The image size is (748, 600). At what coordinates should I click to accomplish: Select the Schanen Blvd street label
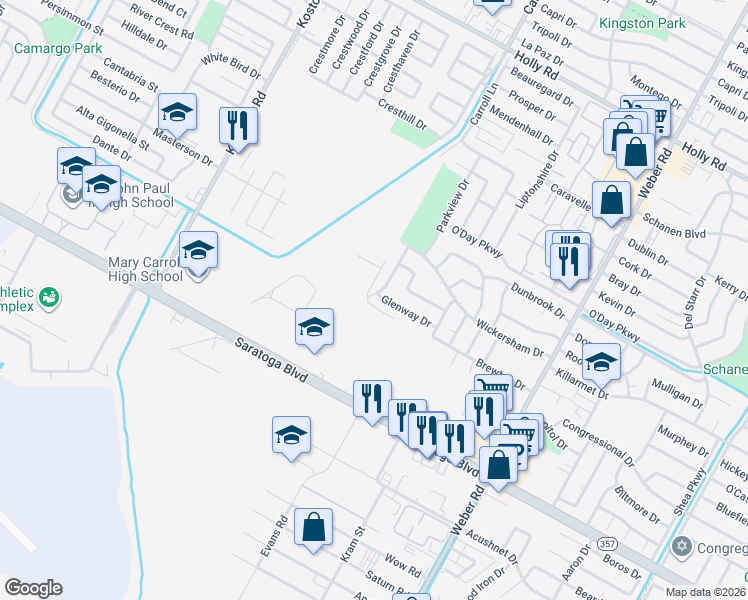674,226
